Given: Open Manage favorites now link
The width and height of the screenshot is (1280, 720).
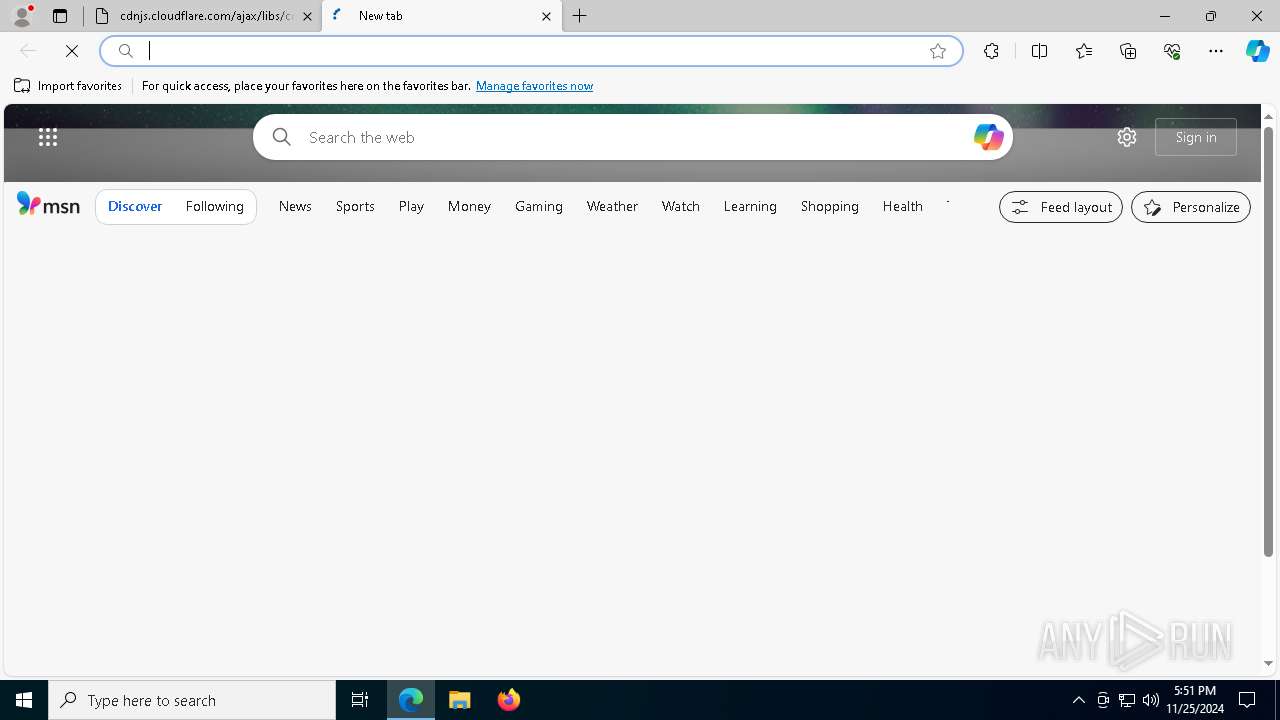Looking at the screenshot, I should click(x=534, y=86).
